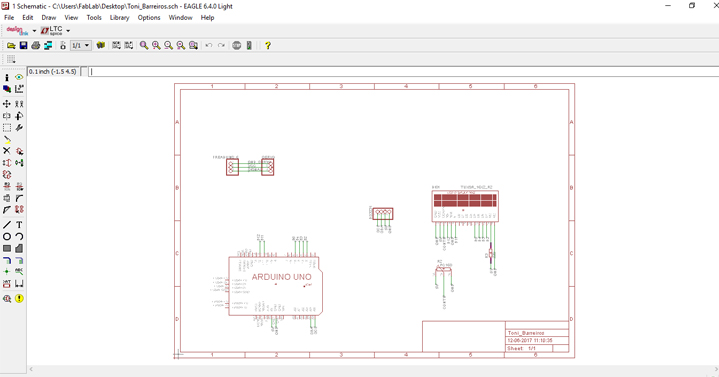719x377 pixels.
Task: Select the Junction dot tool
Action: (7, 272)
